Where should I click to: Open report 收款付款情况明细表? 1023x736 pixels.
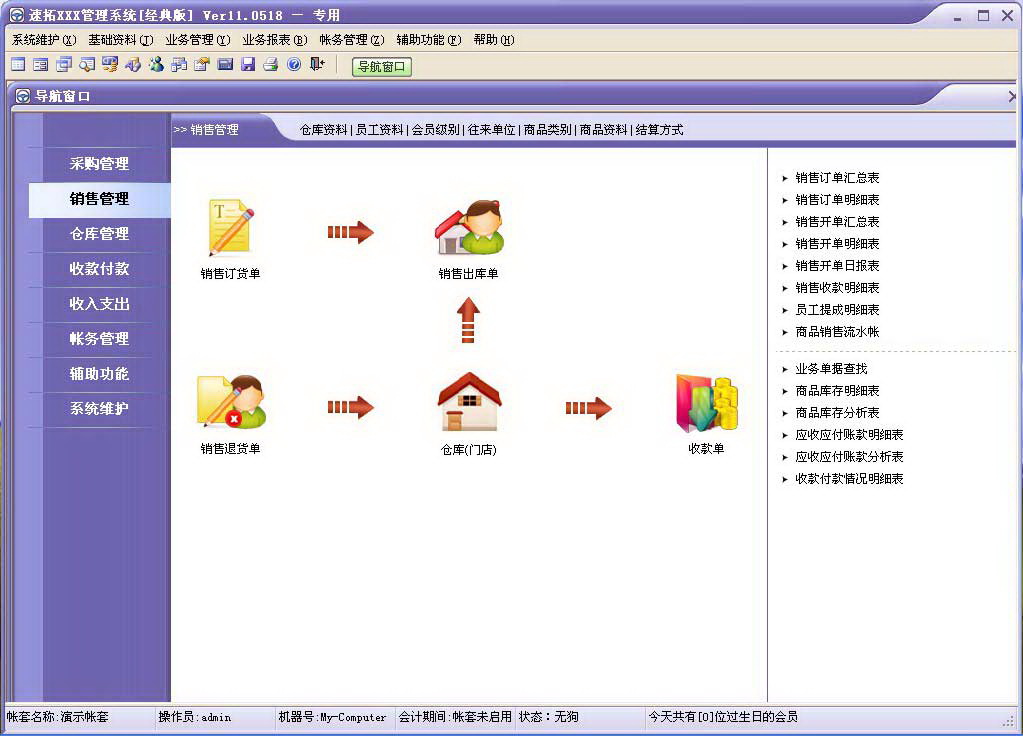click(849, 479)
